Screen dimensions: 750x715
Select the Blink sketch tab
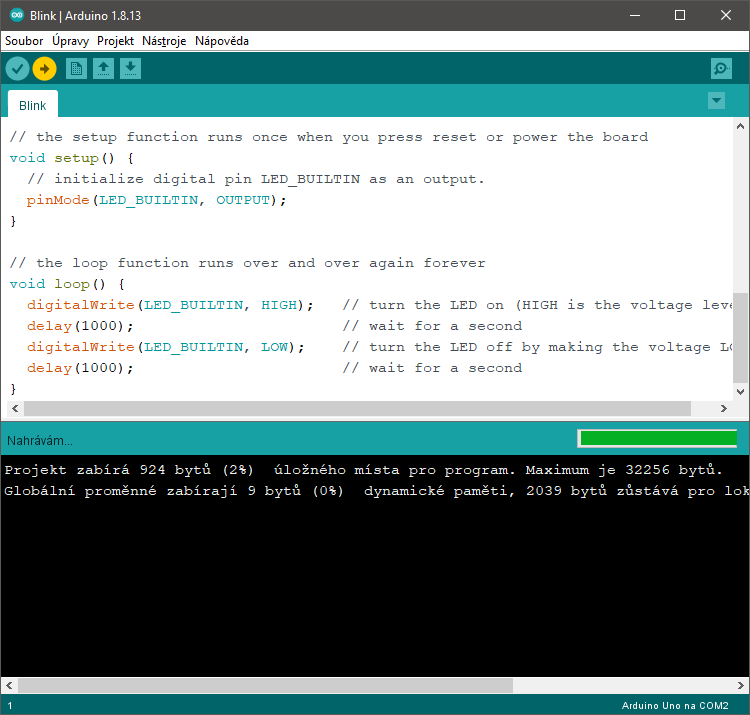33,105
